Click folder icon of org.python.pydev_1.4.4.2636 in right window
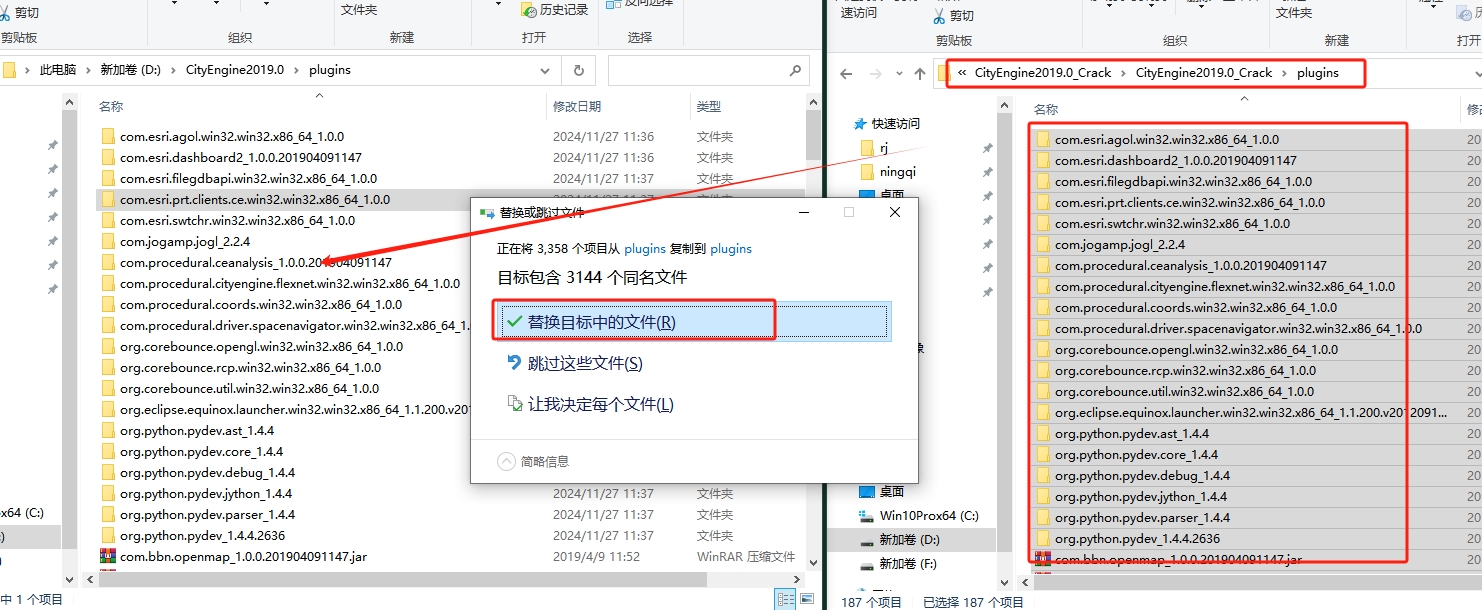The image size is (1482, 610). 1043,539
